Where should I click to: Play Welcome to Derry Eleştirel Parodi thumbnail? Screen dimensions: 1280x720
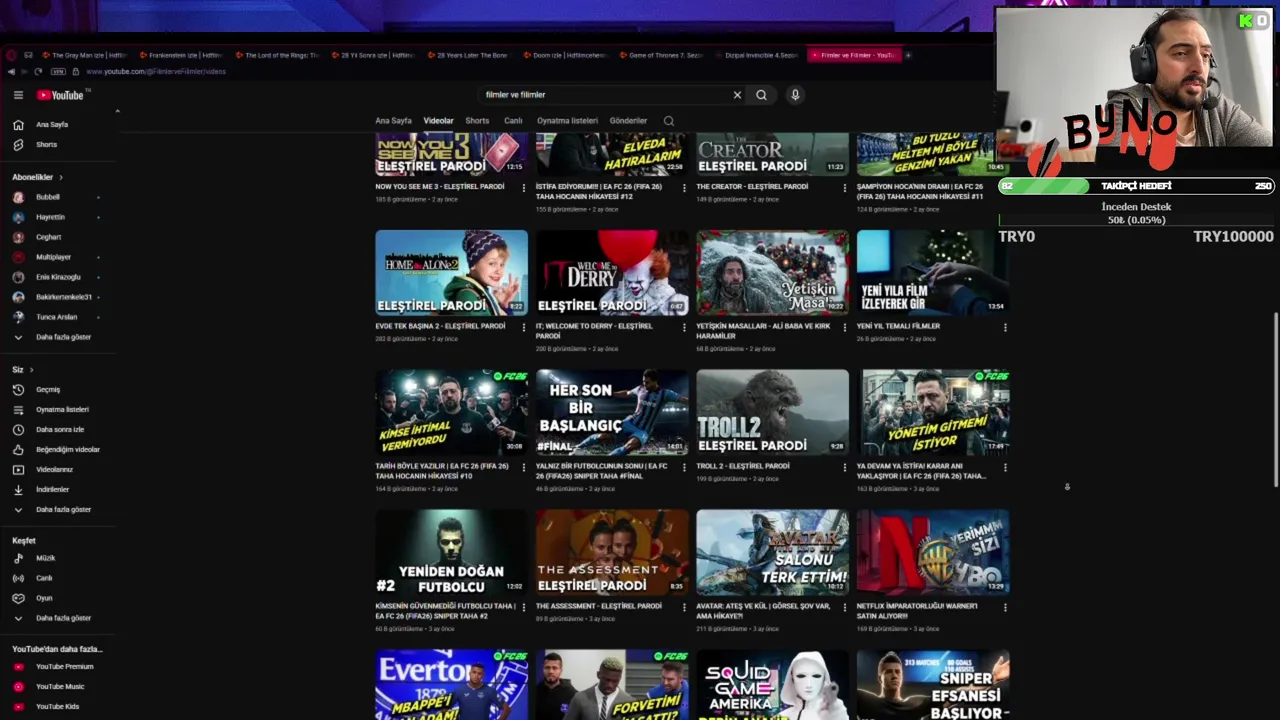pos(612,273)
